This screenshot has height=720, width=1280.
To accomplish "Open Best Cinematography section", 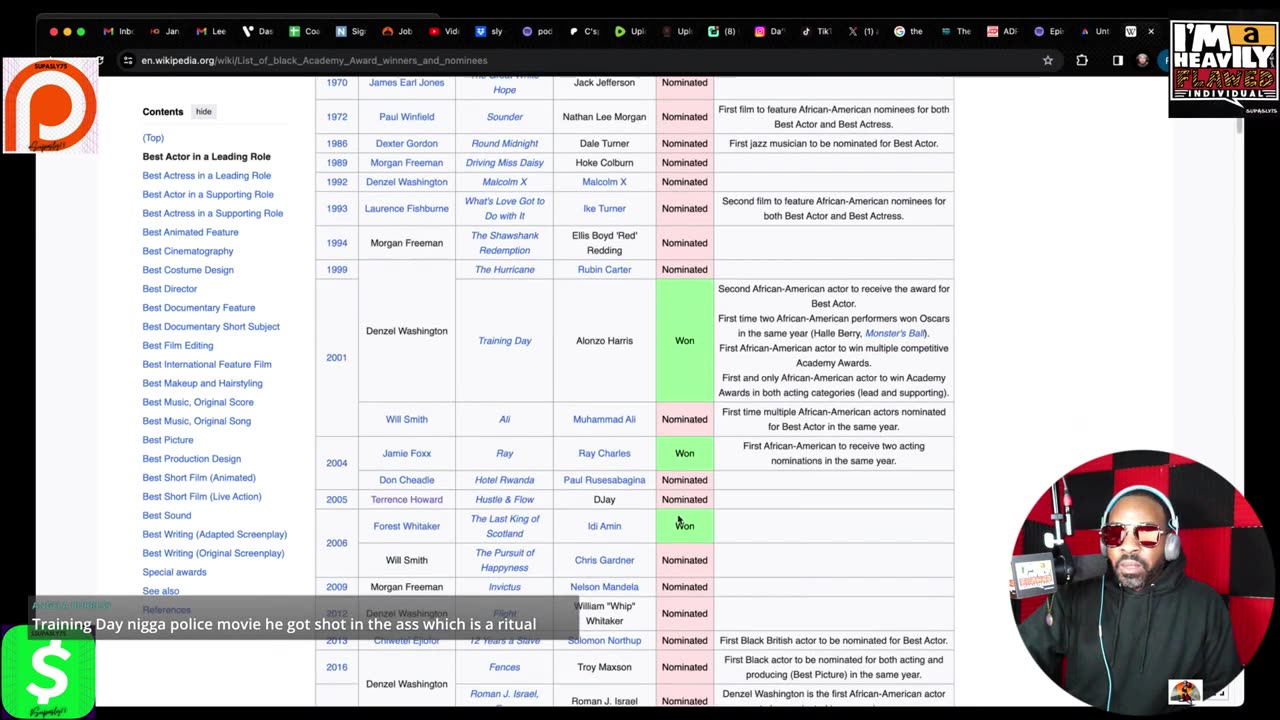I will [x=188, y=251].
